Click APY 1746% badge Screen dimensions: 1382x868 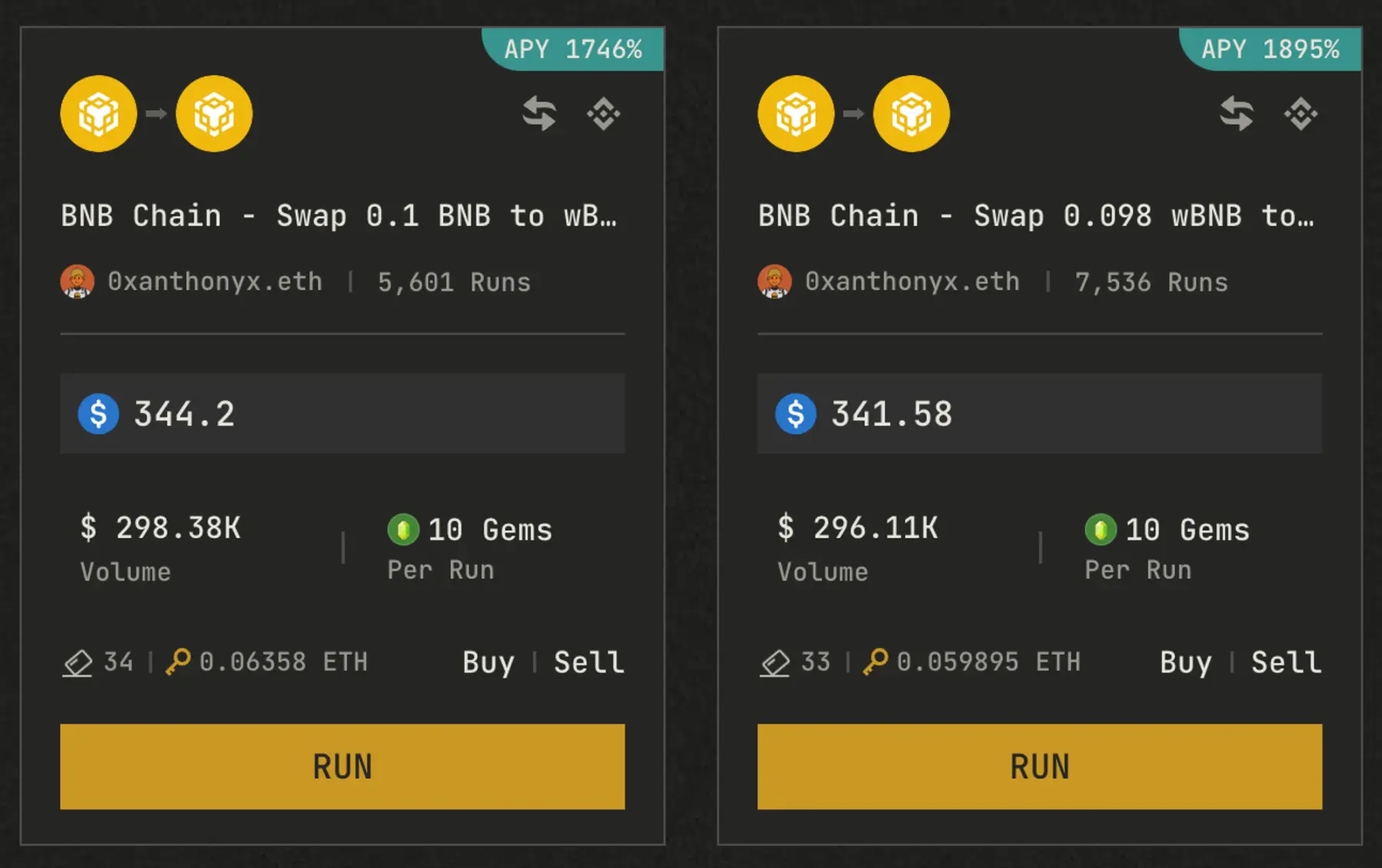pos(573,49)
